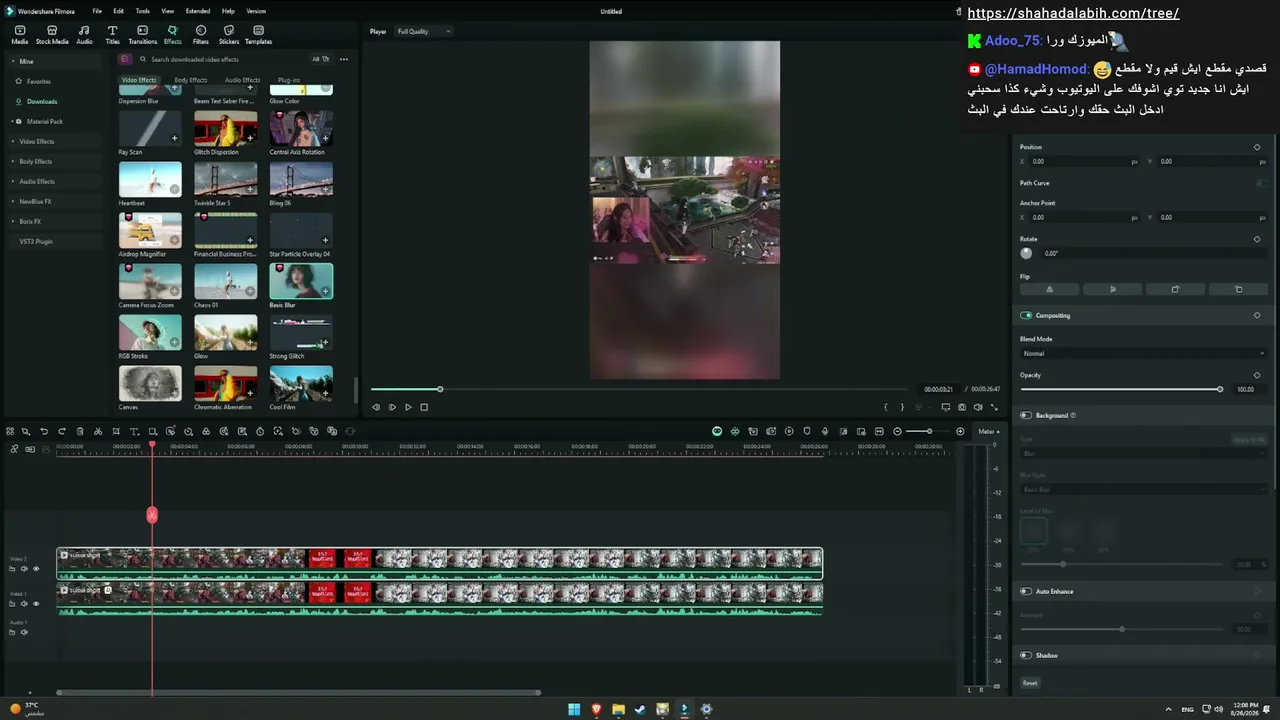Split clip with the scissors tool
The width and height of the screenshot is (1280, 720).
click(98, 432)
